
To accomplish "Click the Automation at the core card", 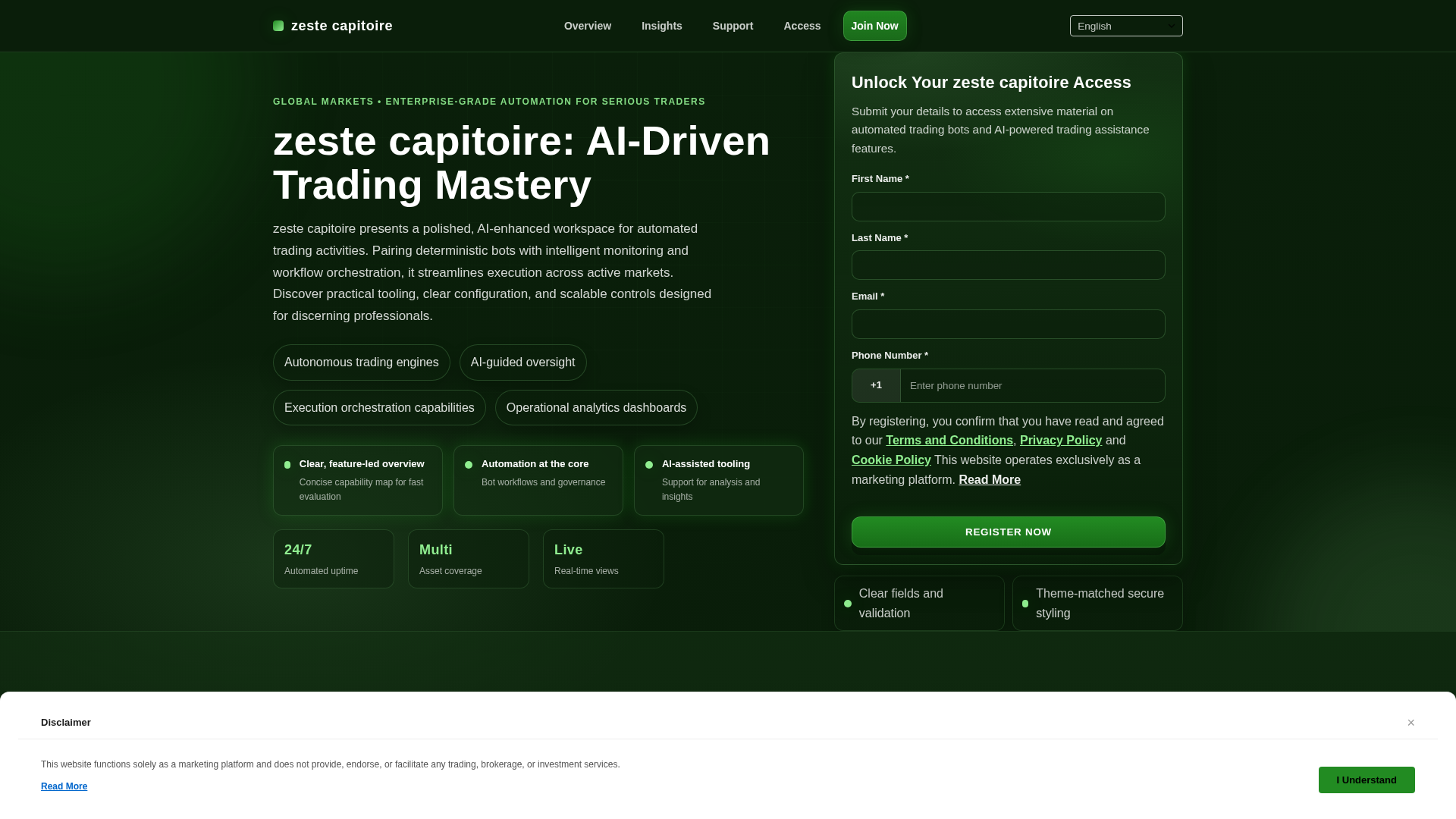I will pos(538,480).
